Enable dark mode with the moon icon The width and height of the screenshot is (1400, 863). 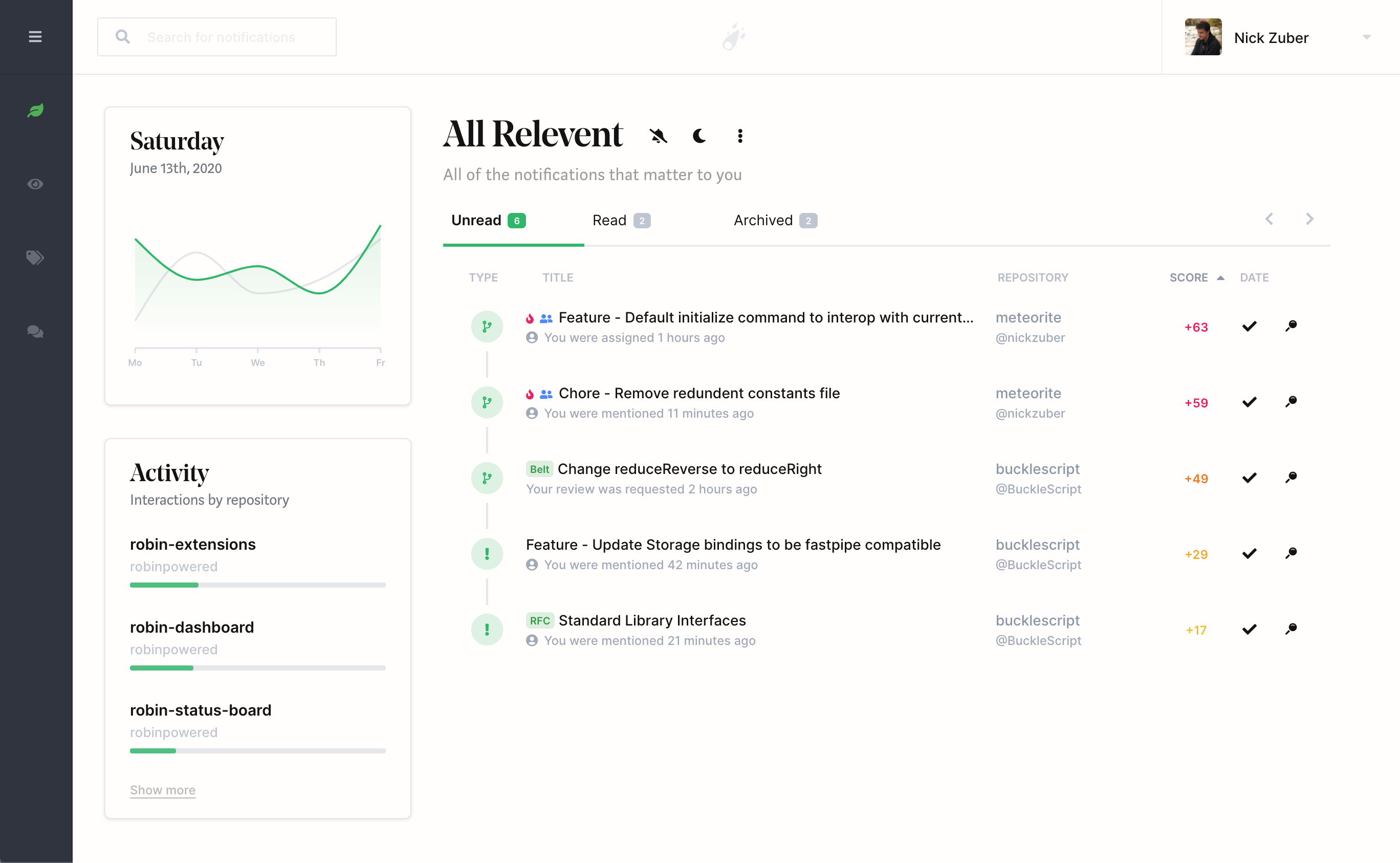[x=698, y=136]
